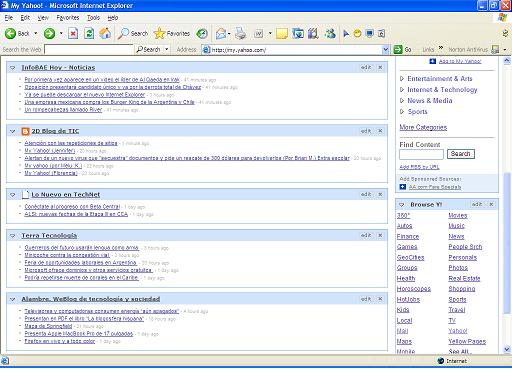Open the Yellow Pages link
This screenshot has height=369, width=512.
[x=467, y=341]
